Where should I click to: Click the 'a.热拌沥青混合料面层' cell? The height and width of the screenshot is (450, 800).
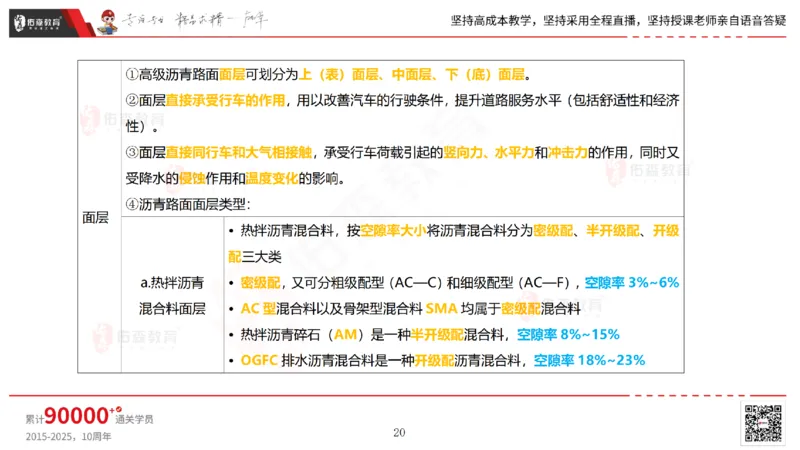click(x=172, y=295)
